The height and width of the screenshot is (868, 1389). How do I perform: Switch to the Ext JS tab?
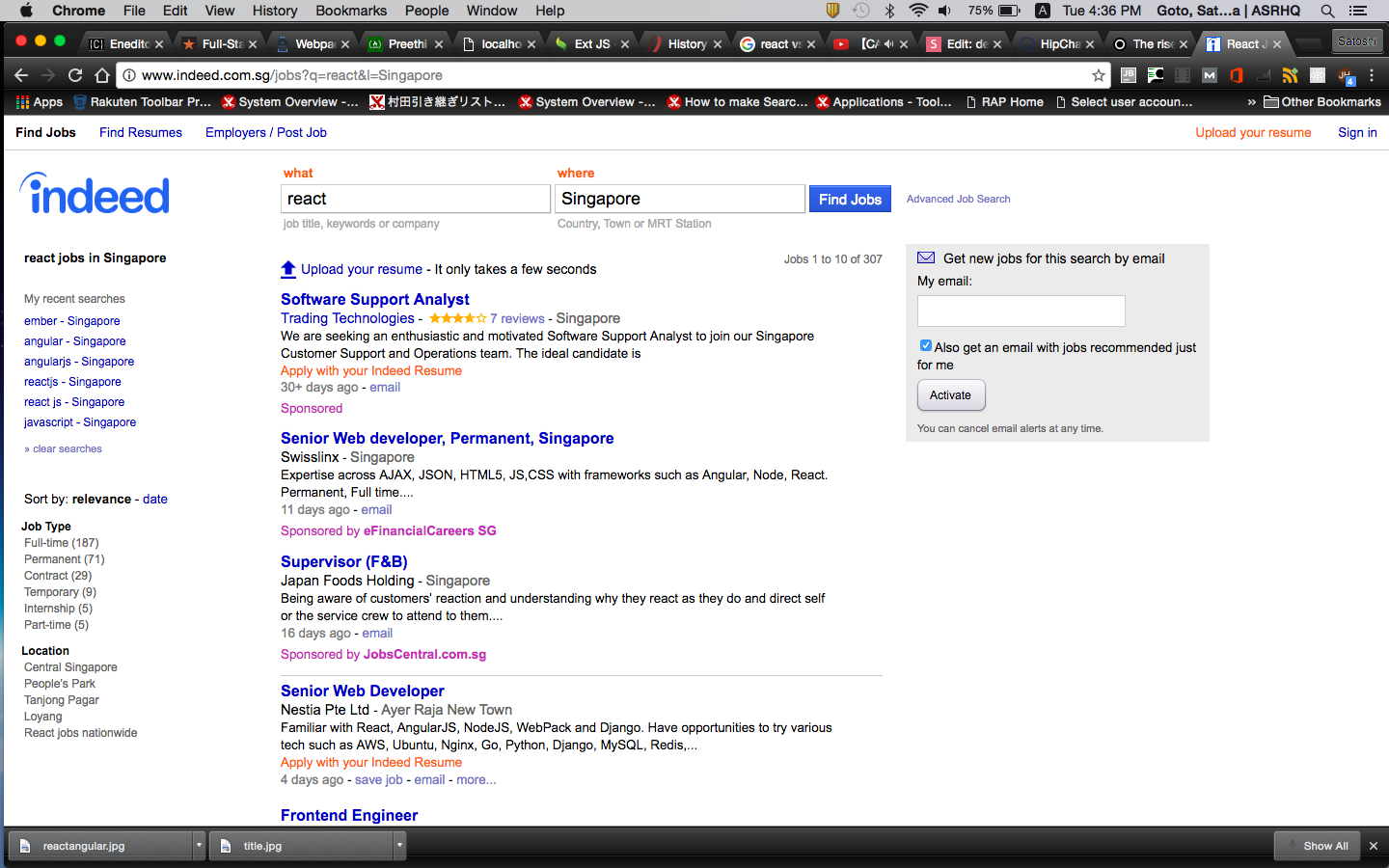[x=591, y=43]
